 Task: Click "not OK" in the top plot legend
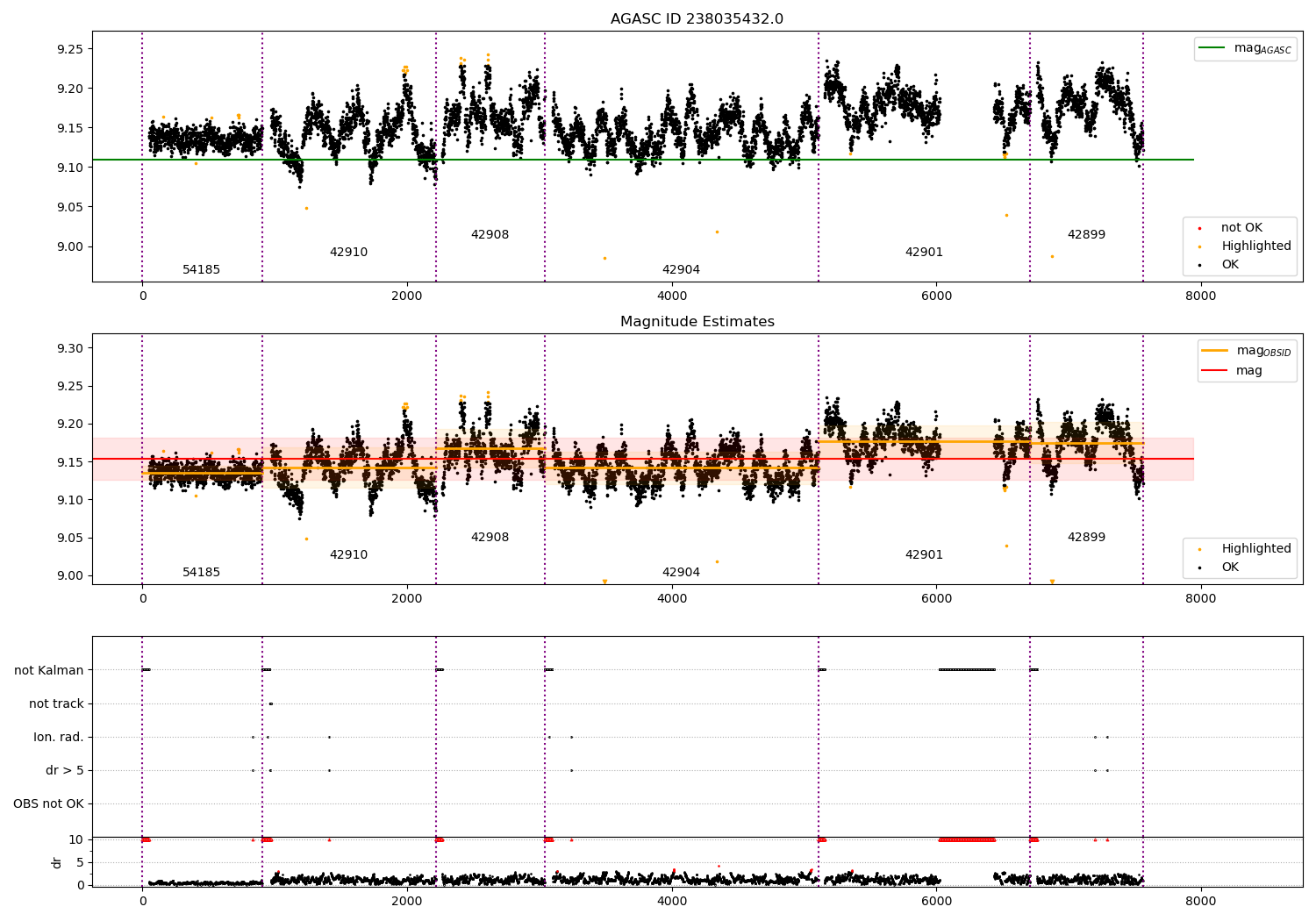click(1241, 228)
